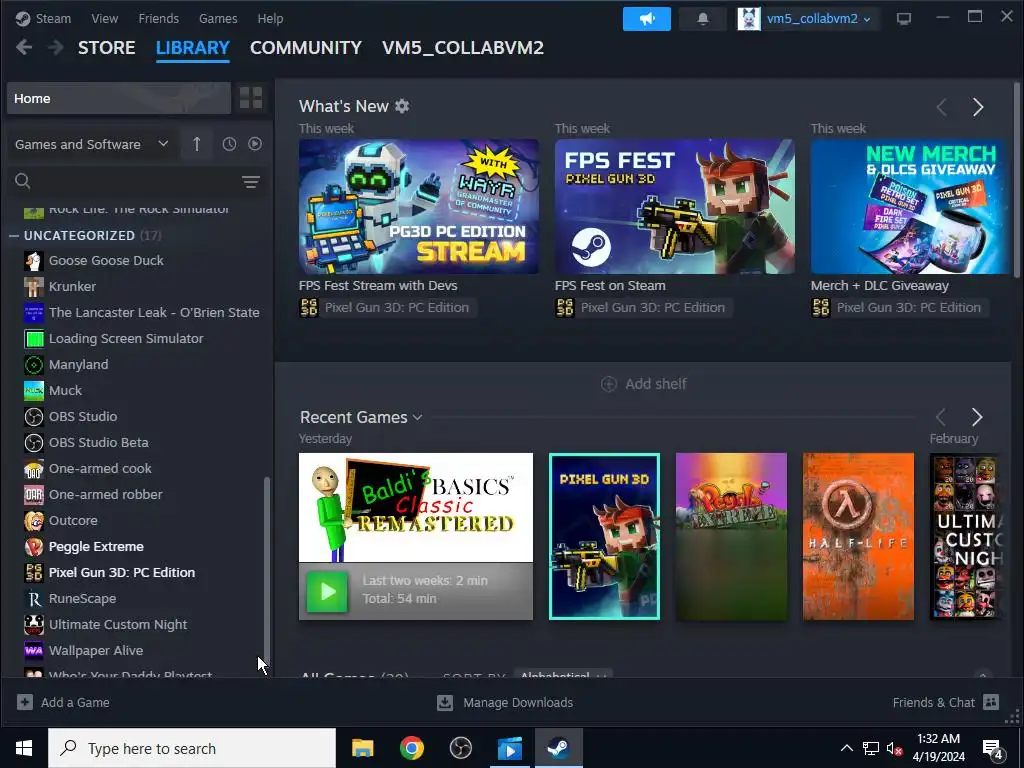Screen dimensions: 1024x768
Task: Show previous What's New items
Action: point(942,107)
